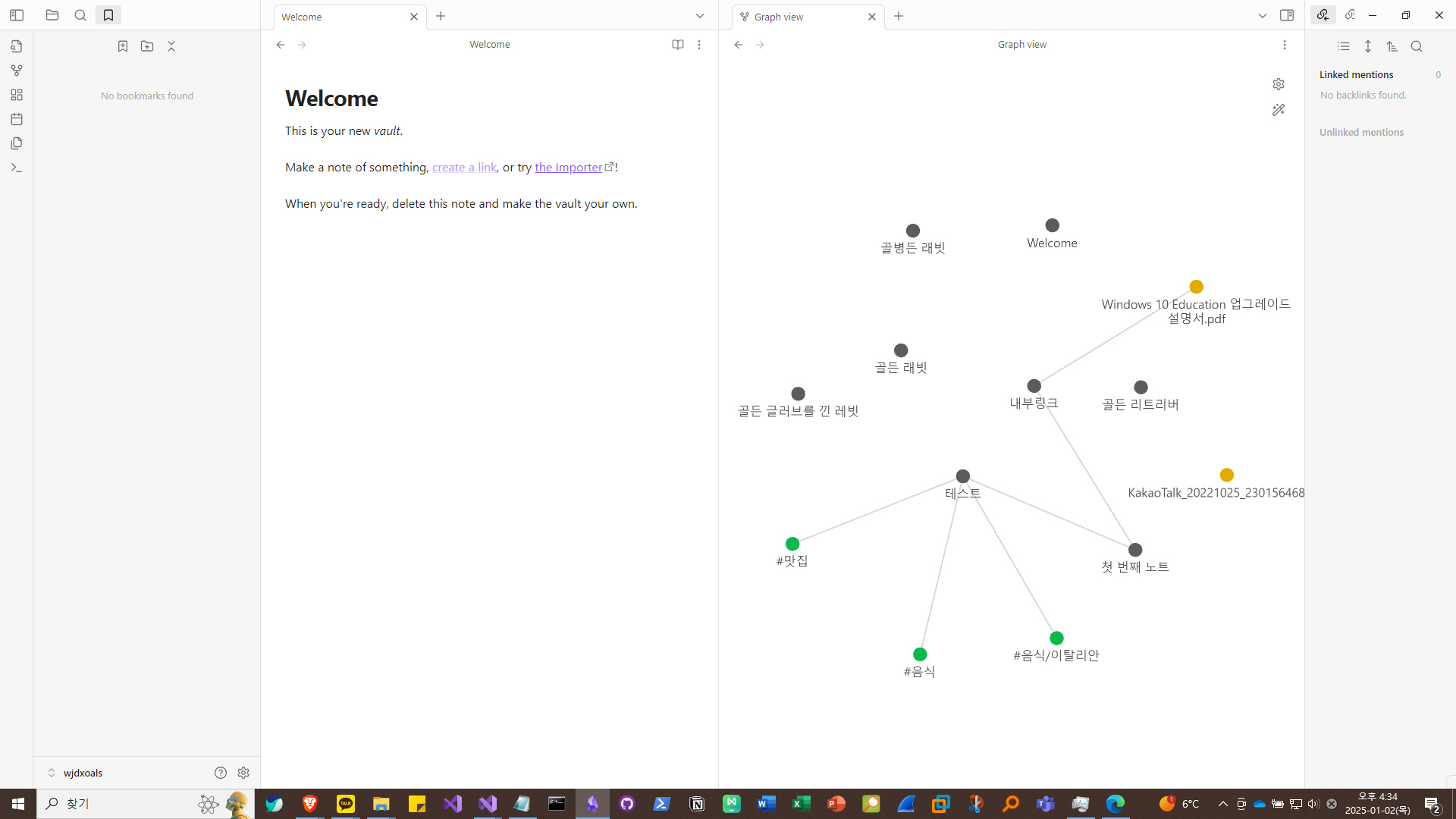Open the Welcome pane tab list dropdown

700,16
